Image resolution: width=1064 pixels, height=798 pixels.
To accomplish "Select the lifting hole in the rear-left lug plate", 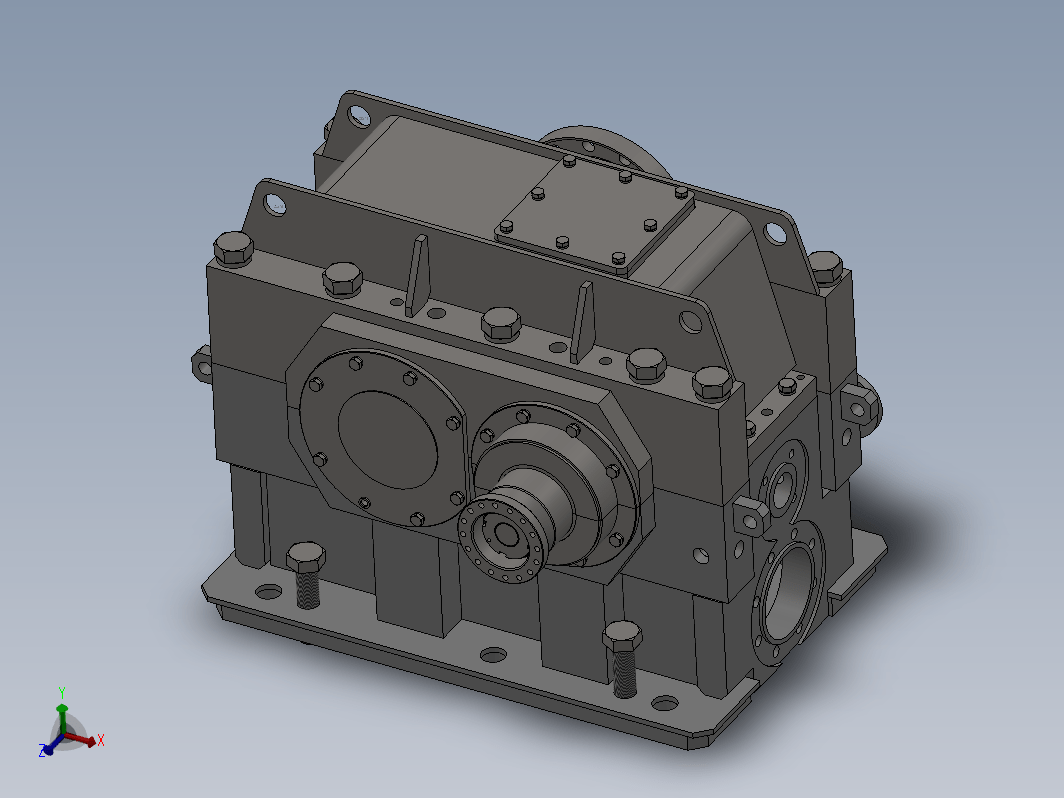I will tap(360, 116).
